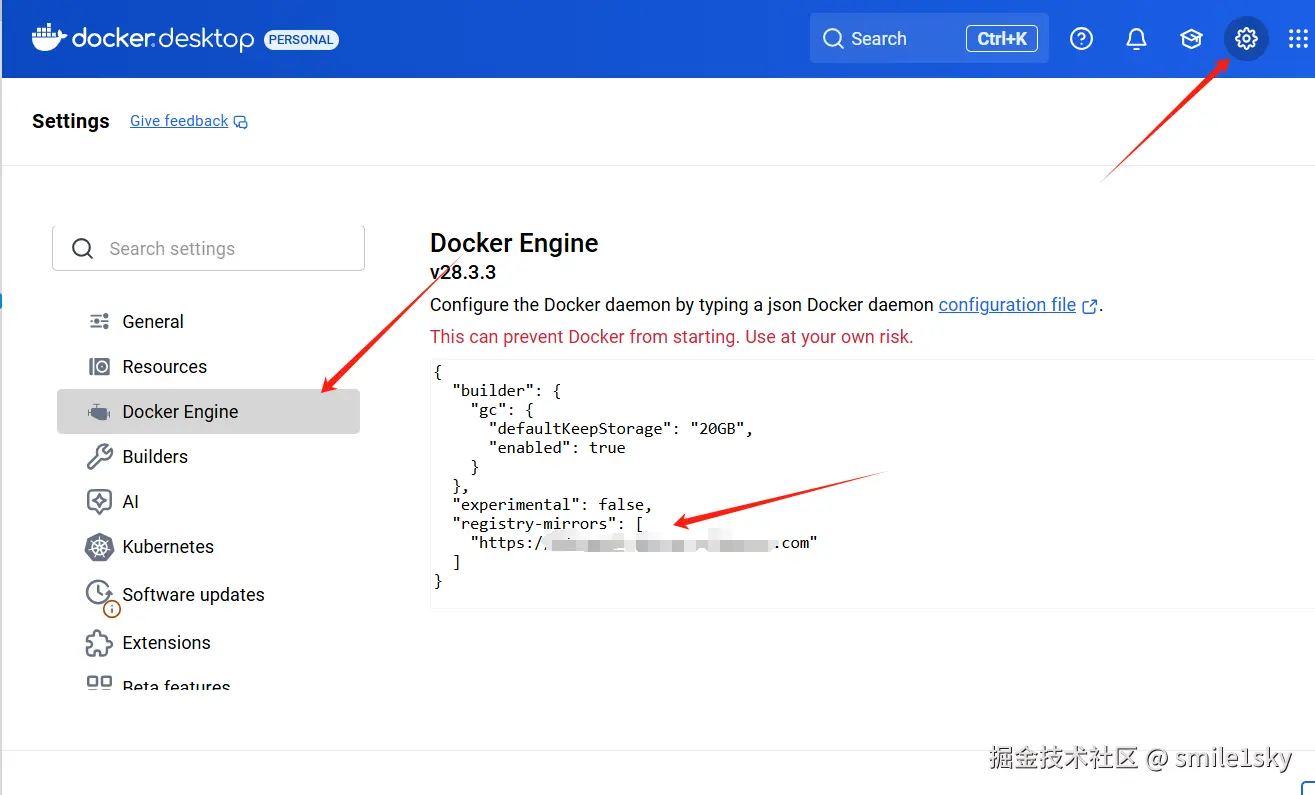This screenshot has height=795, width=1315.
Task: Open the apps grid icon
Action: pos(1298,39)
